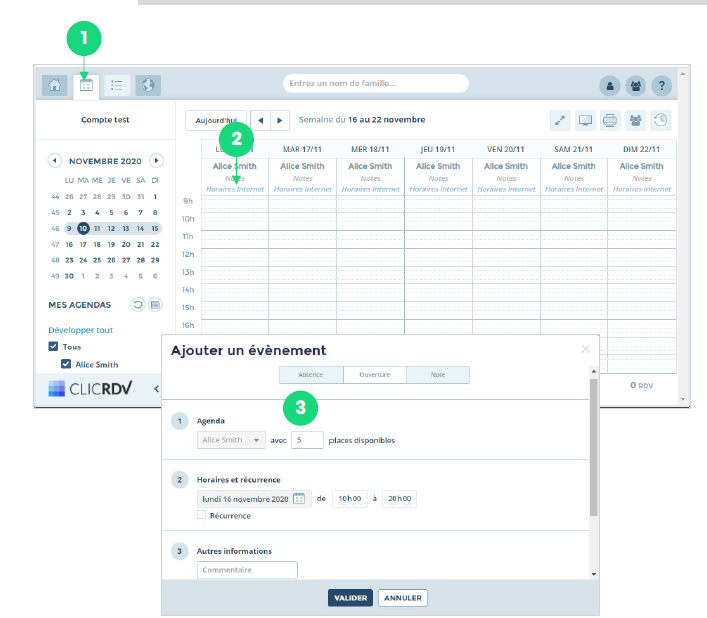Go to next month in mini calendar
This screenshot has width=707, height=618.
pos(155,160)
